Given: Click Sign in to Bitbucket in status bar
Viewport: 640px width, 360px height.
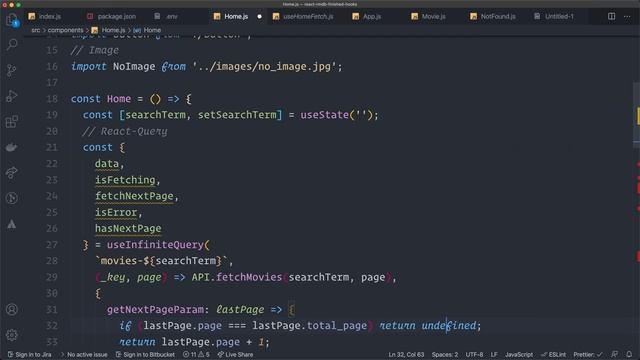Looking at the screenshot, I should [145, 354].
